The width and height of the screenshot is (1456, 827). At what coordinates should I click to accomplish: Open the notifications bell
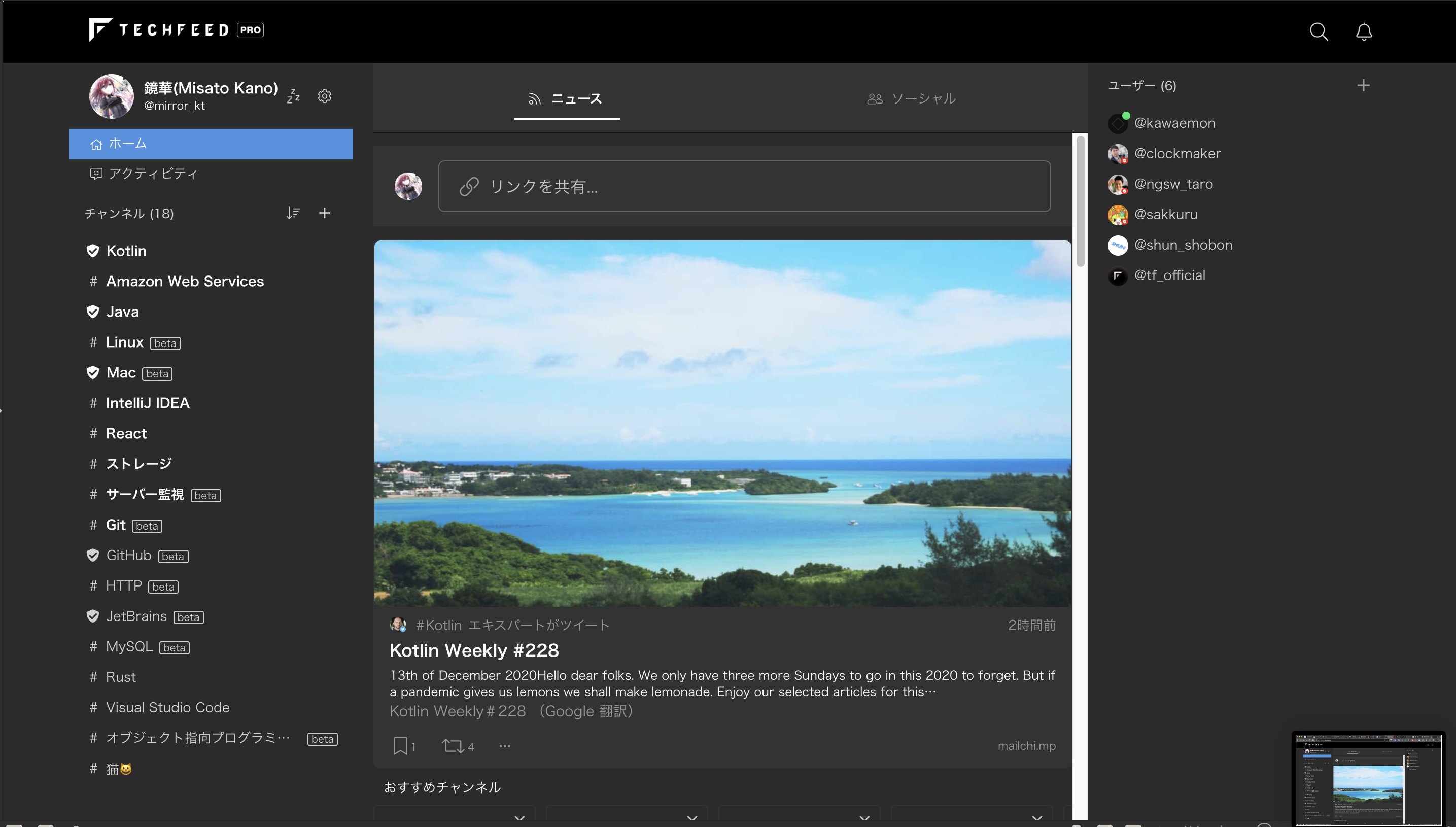[1364, 32]
